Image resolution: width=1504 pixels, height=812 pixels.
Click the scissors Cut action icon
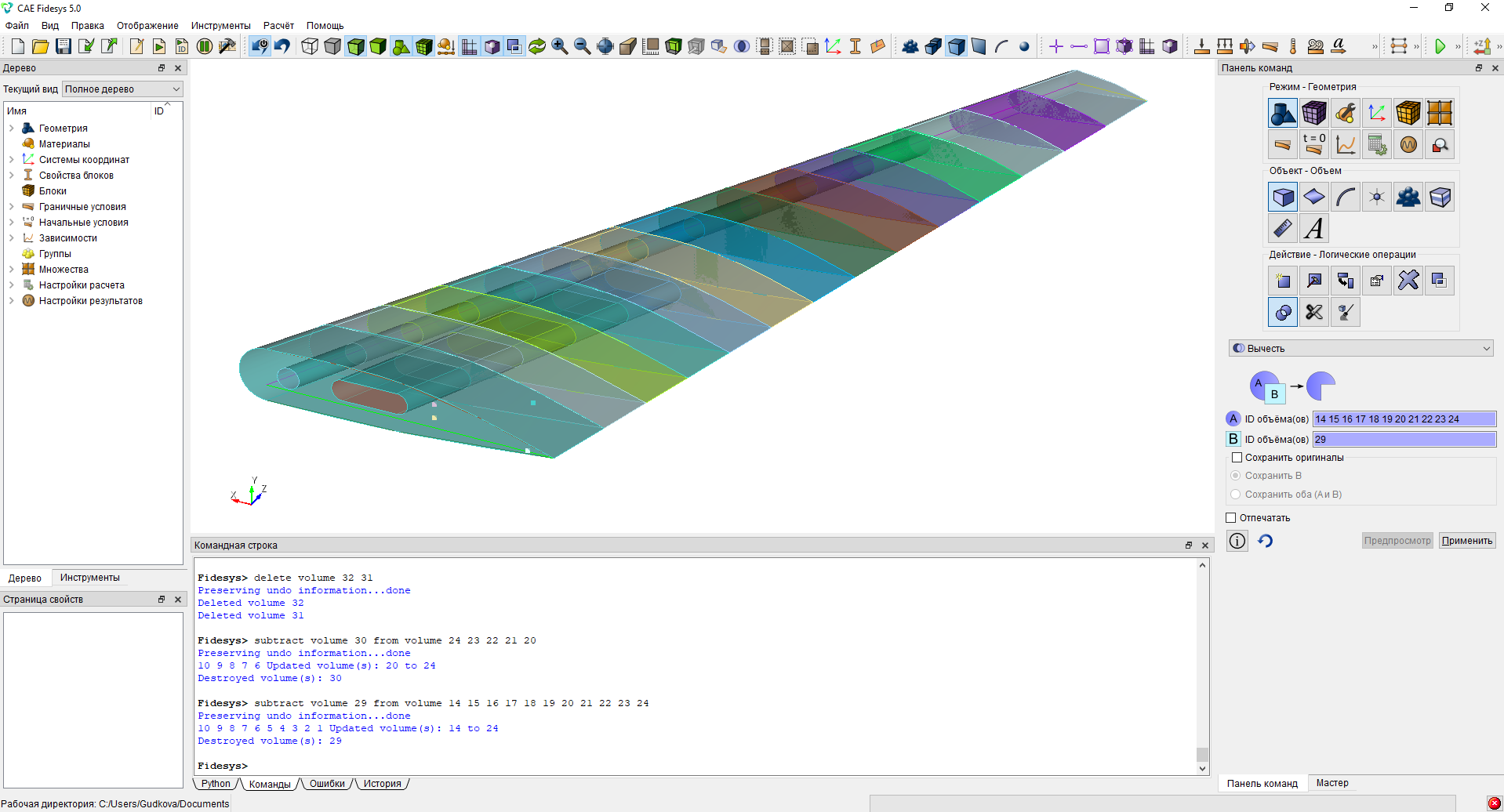click(x=1314, y=312)
